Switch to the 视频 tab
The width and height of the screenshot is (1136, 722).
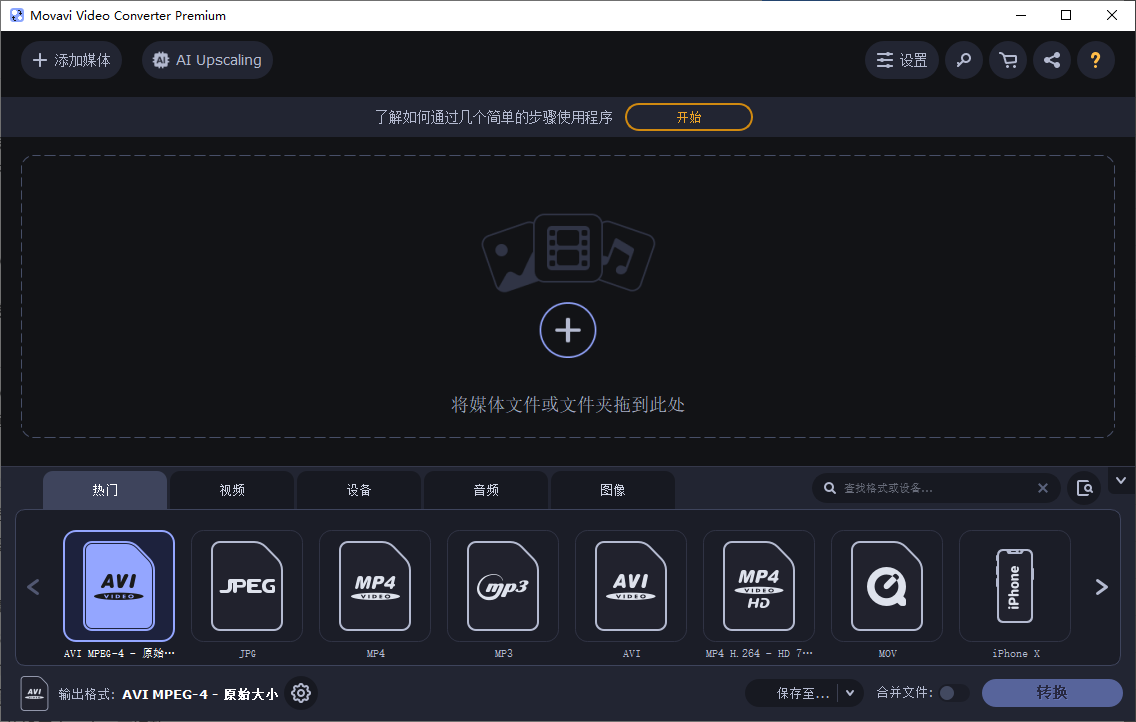pos(231,489)
